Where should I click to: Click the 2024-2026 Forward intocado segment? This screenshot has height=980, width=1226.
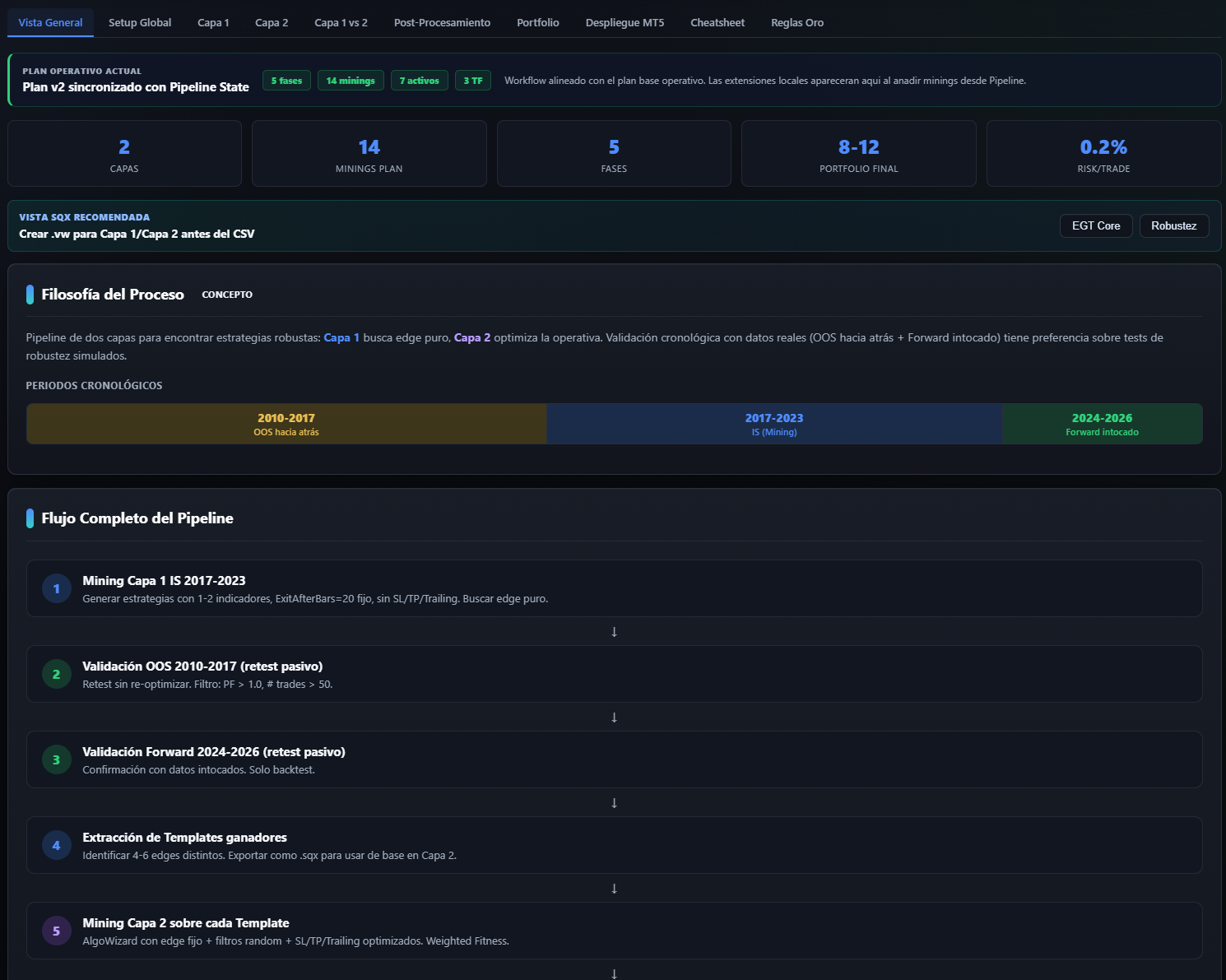(x=1103, y=424)
